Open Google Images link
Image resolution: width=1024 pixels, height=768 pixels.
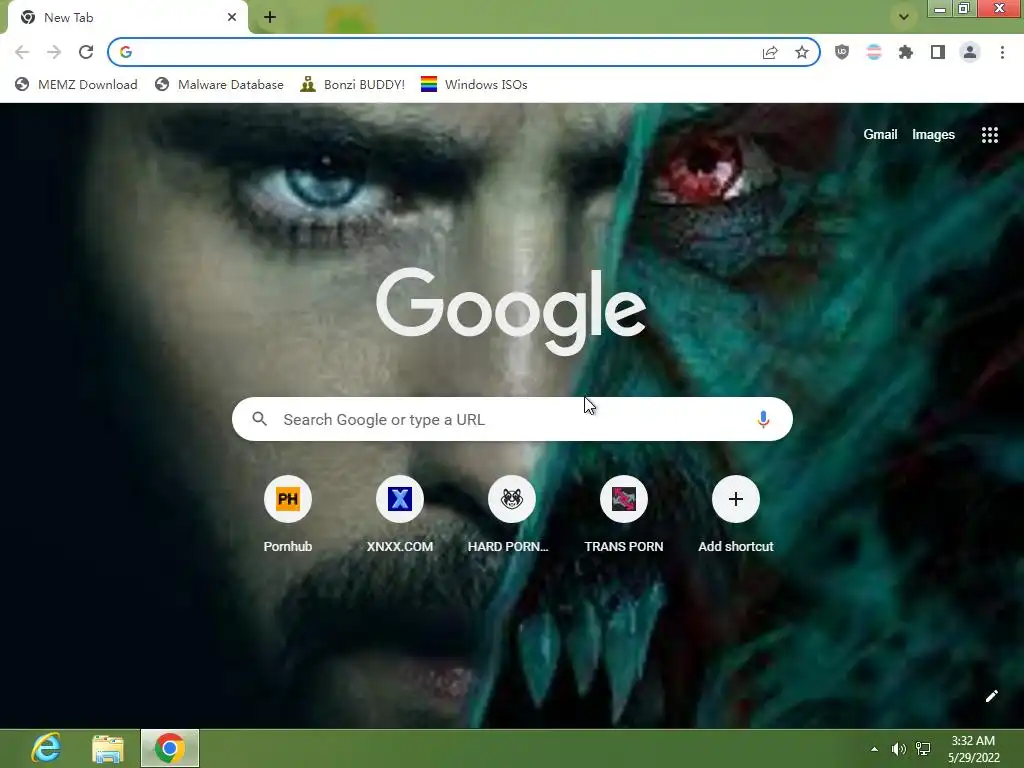933,135
